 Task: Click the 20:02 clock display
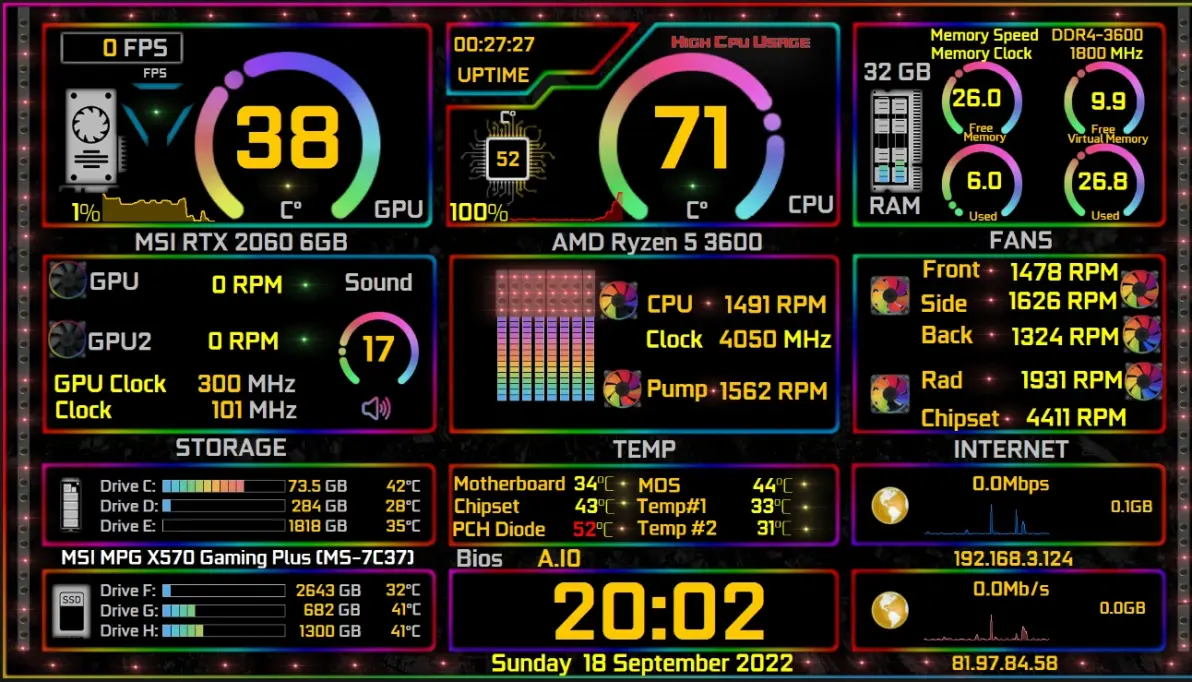pyautogui.click(x=658, y=611)
